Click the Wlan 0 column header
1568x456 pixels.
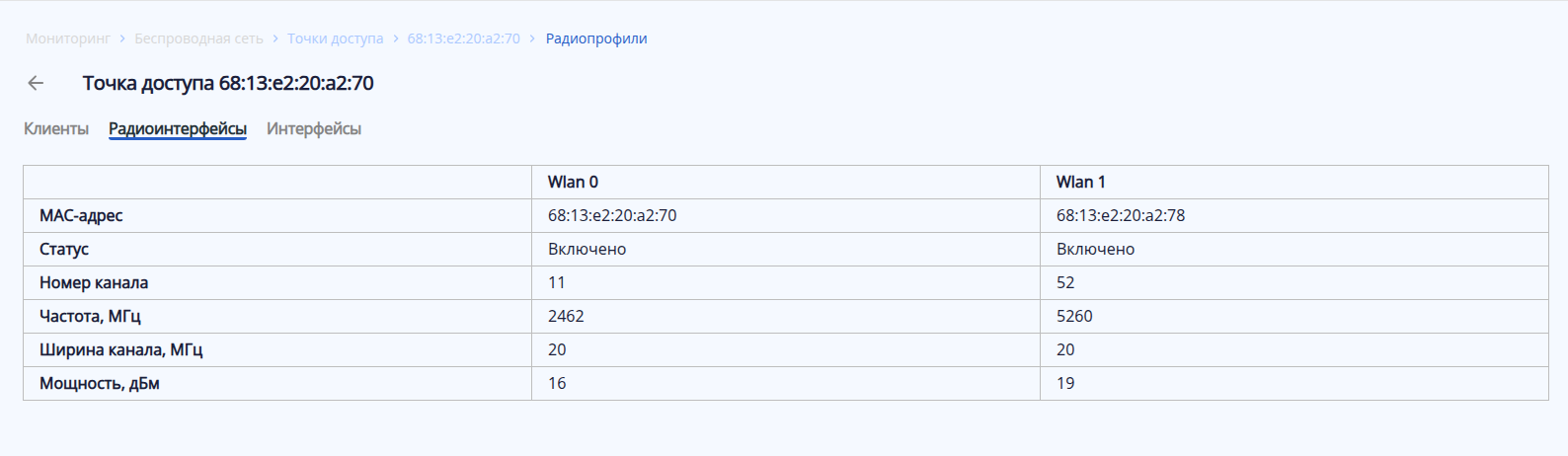573,182
